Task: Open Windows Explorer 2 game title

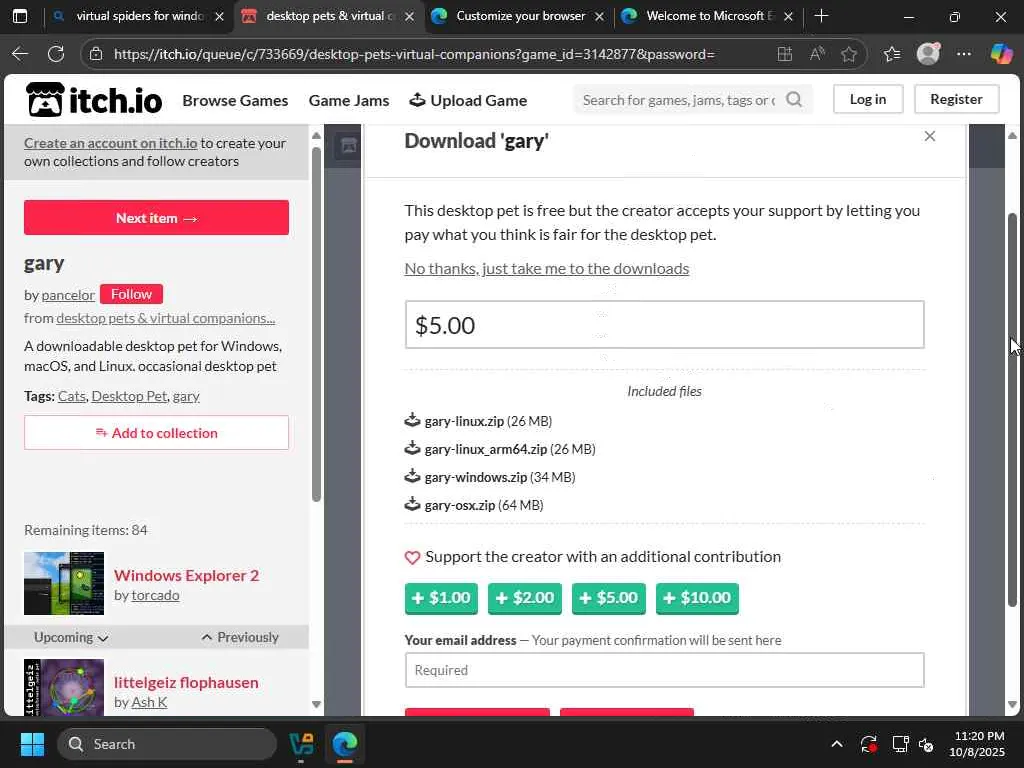Action: pos(186,575)
